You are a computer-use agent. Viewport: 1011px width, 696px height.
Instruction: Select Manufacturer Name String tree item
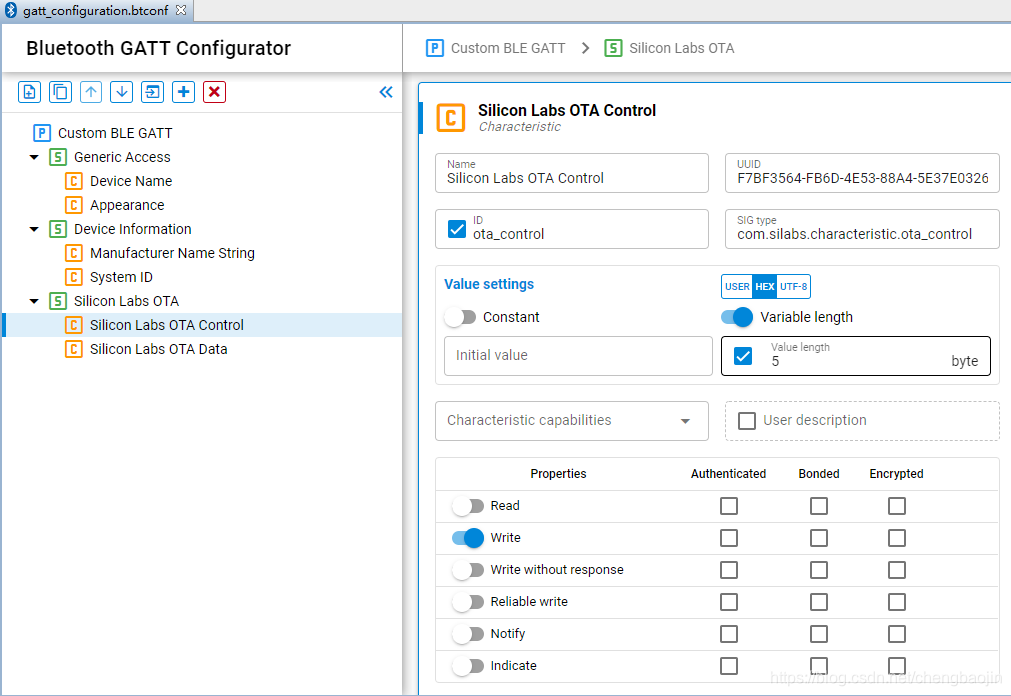[172, 253]
